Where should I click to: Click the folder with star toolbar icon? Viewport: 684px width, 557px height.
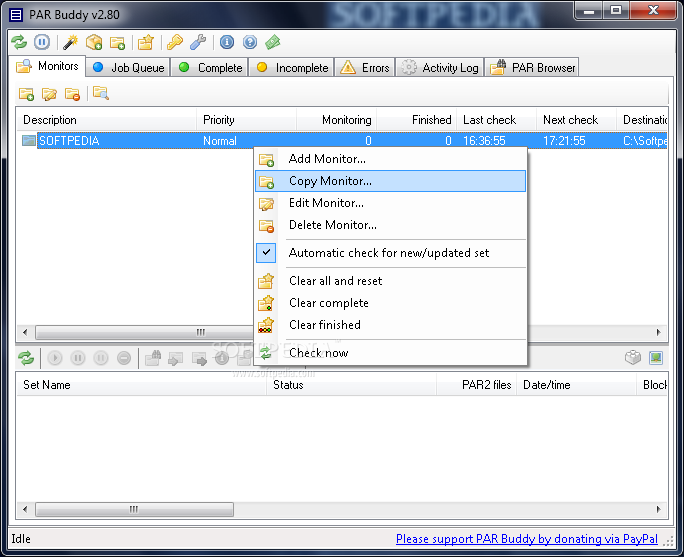pos(146,42)
